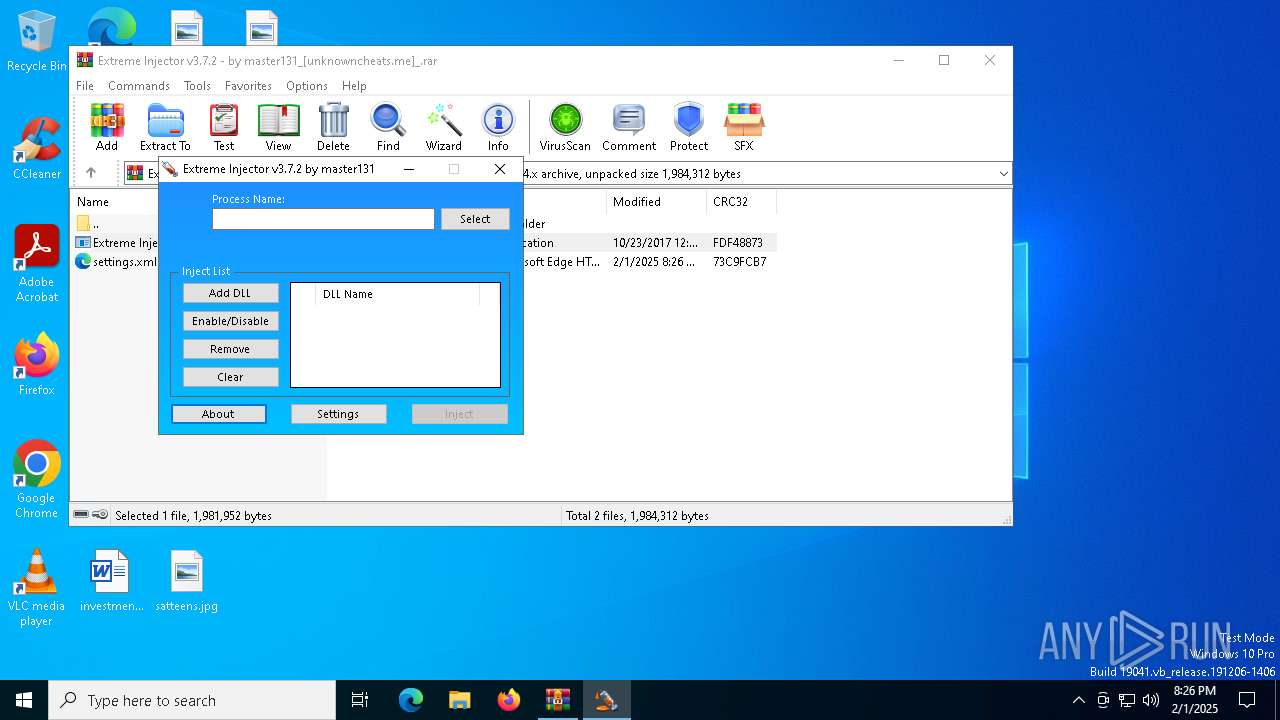Screen dimensions: 1280x720
Task: Select satteens.jpg file on desktop
Action: [x=187, y=581]
